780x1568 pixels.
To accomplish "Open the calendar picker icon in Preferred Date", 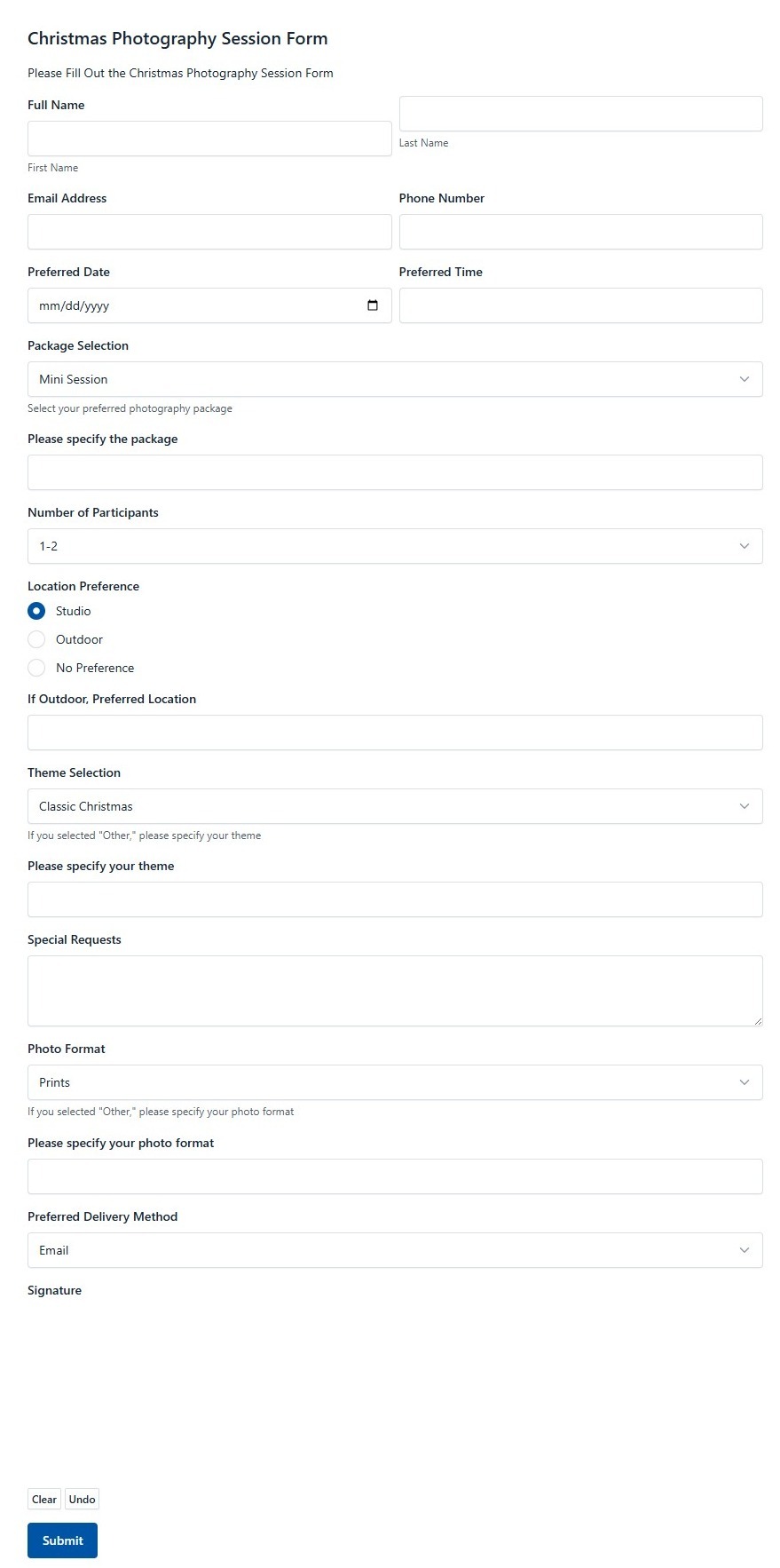I will pos(373,305).
